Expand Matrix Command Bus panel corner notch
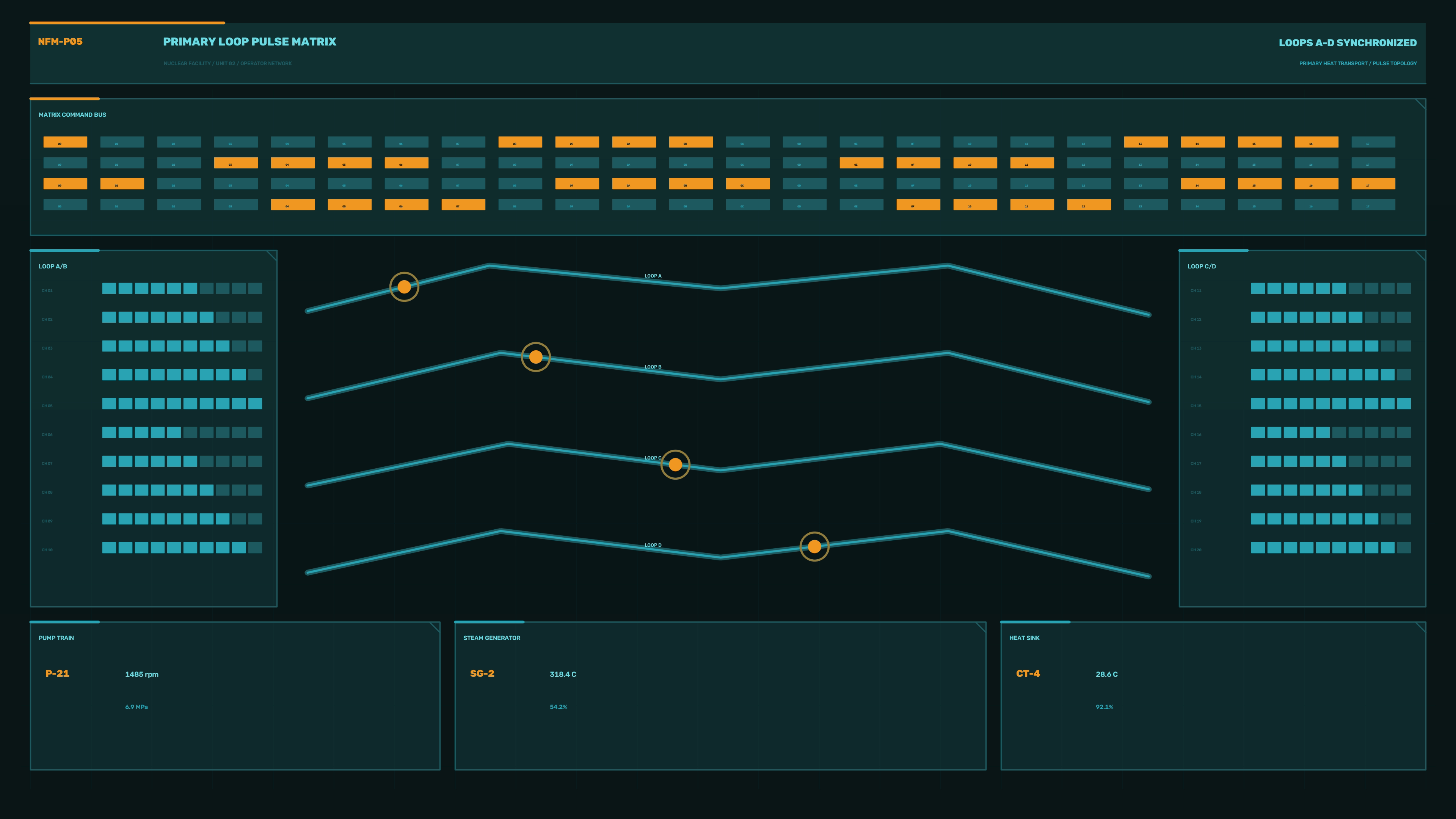The height and width of the screenshot is (819, 1456). coord(1420,104)
